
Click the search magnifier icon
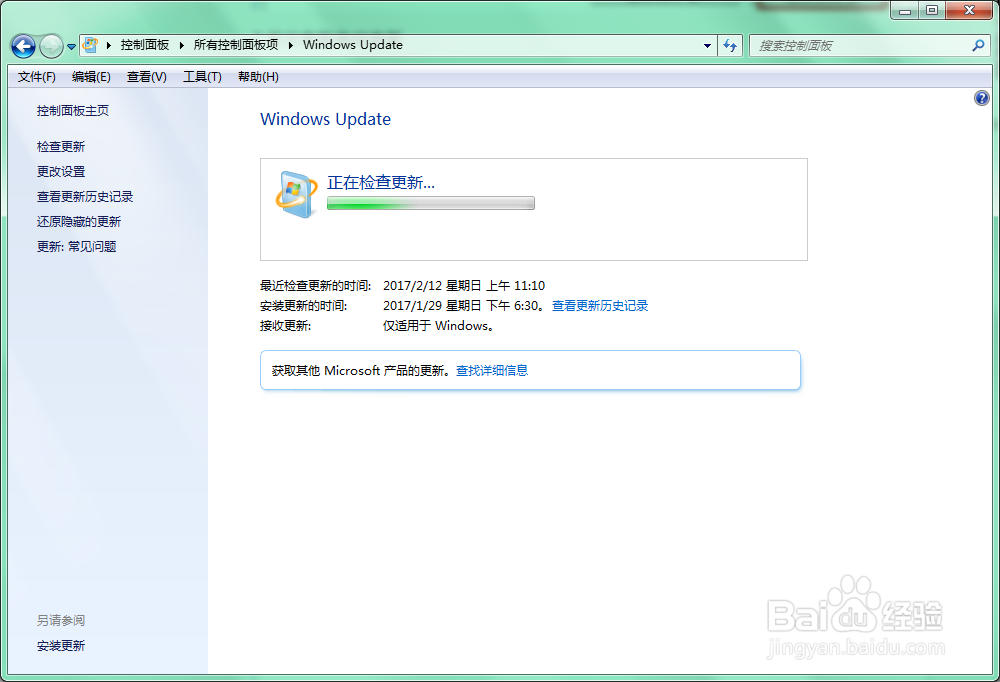click(x=978, y=45)
